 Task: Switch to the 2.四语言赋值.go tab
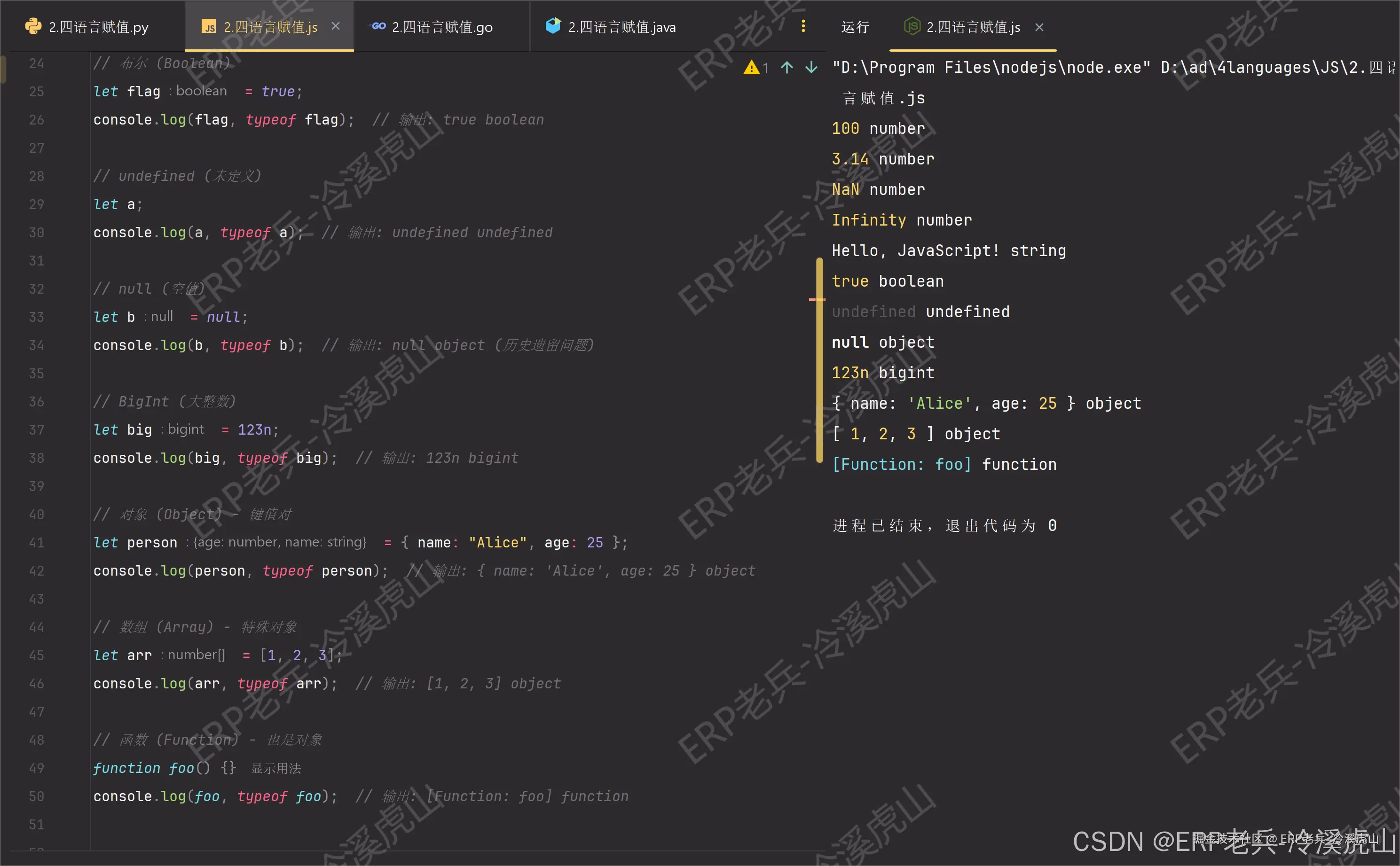tap(441, 26)
